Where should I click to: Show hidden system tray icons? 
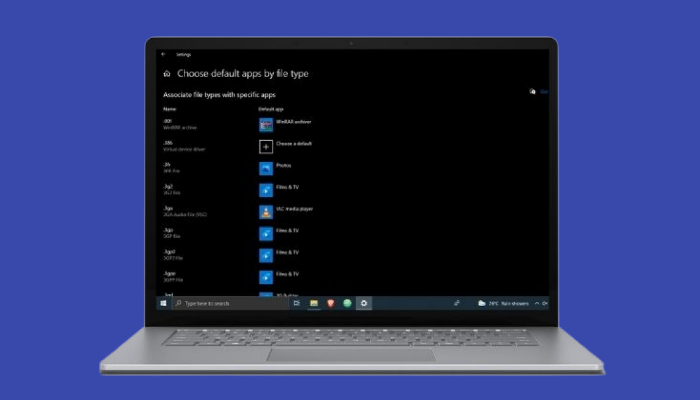pyautogui.click(x=537, y=303)
